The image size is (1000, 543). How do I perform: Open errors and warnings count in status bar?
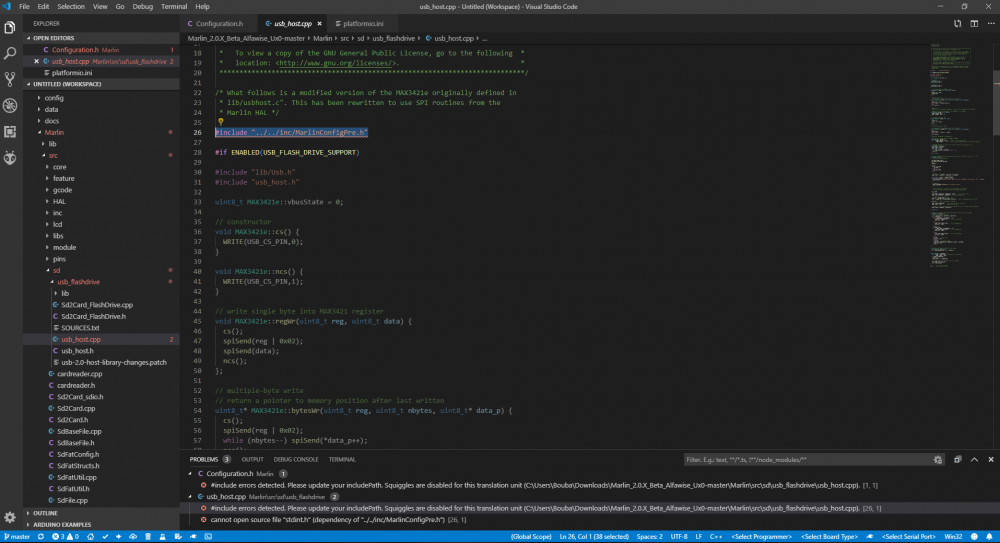pos(66,537)
